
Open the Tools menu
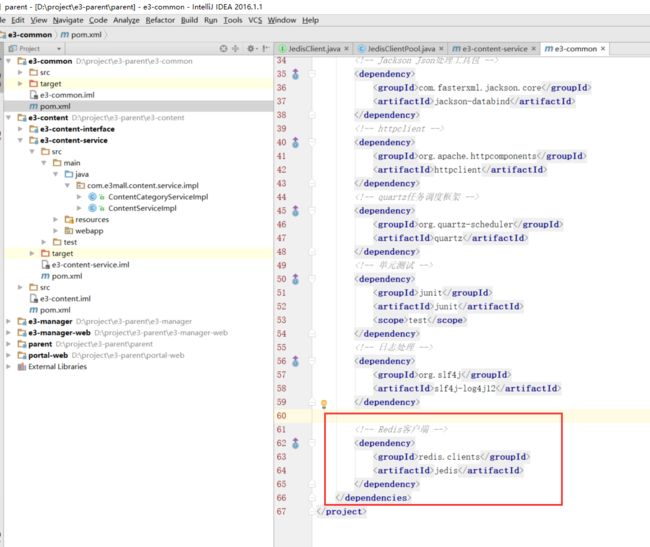click(x=233, y=20)
